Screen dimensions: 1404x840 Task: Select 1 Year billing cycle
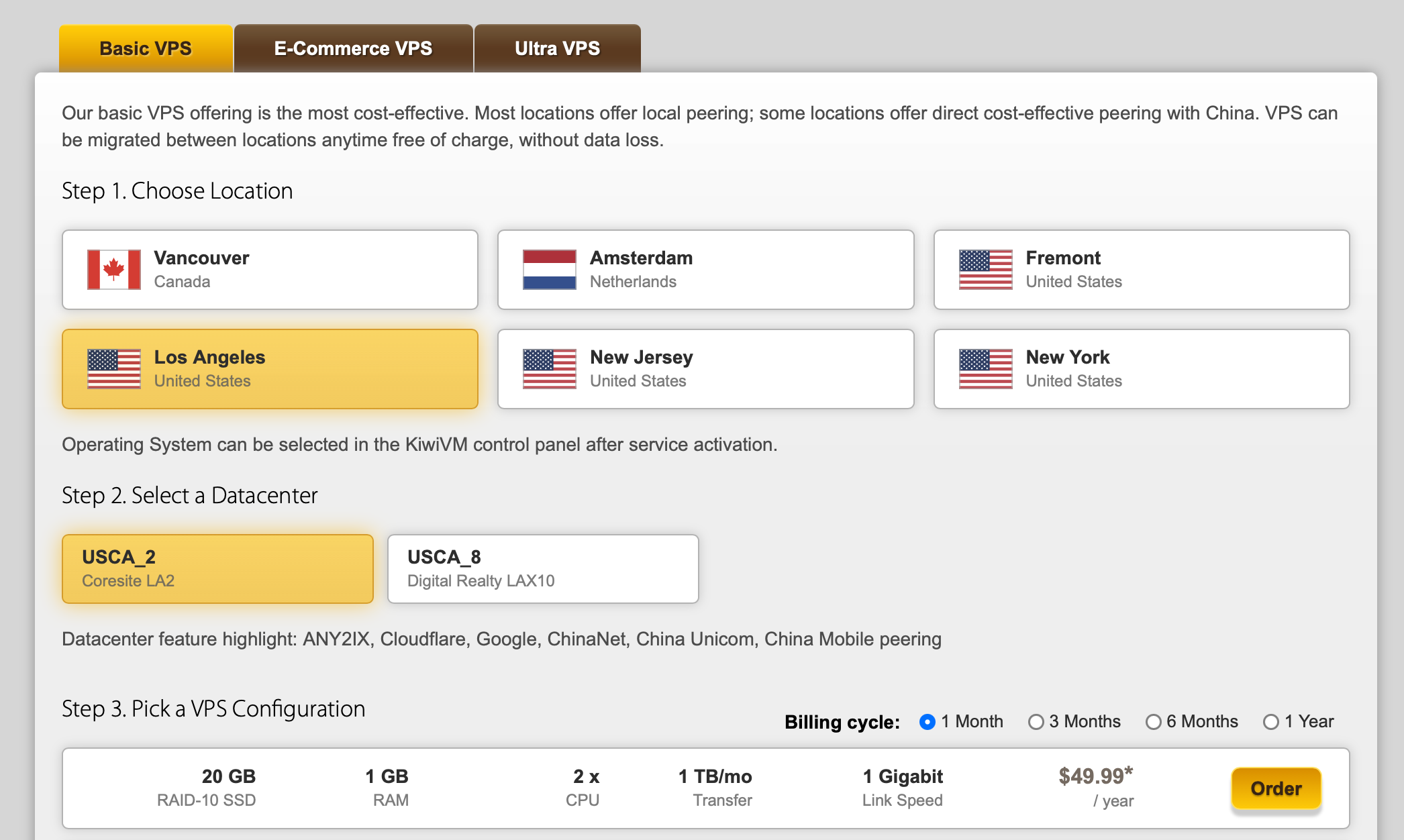[1270, 722]
